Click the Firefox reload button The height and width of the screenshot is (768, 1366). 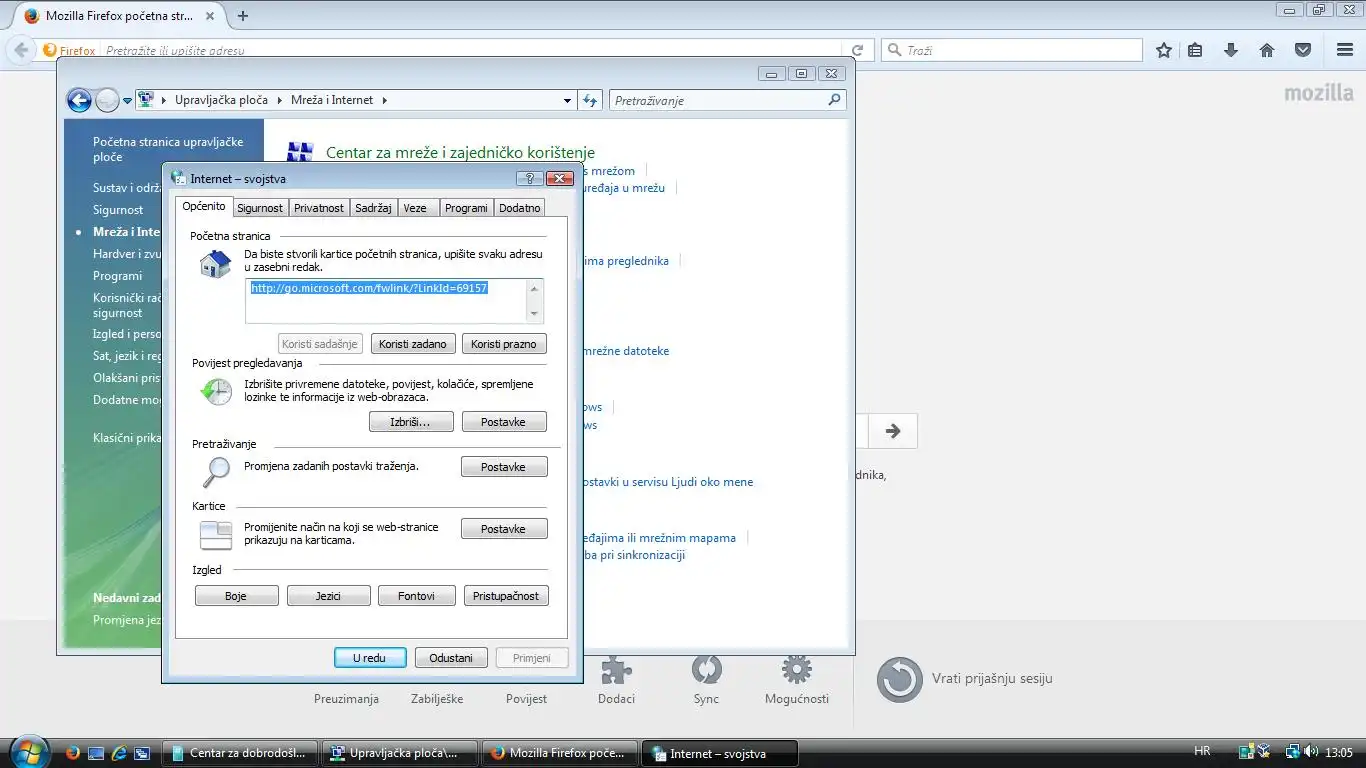(857, 50)
